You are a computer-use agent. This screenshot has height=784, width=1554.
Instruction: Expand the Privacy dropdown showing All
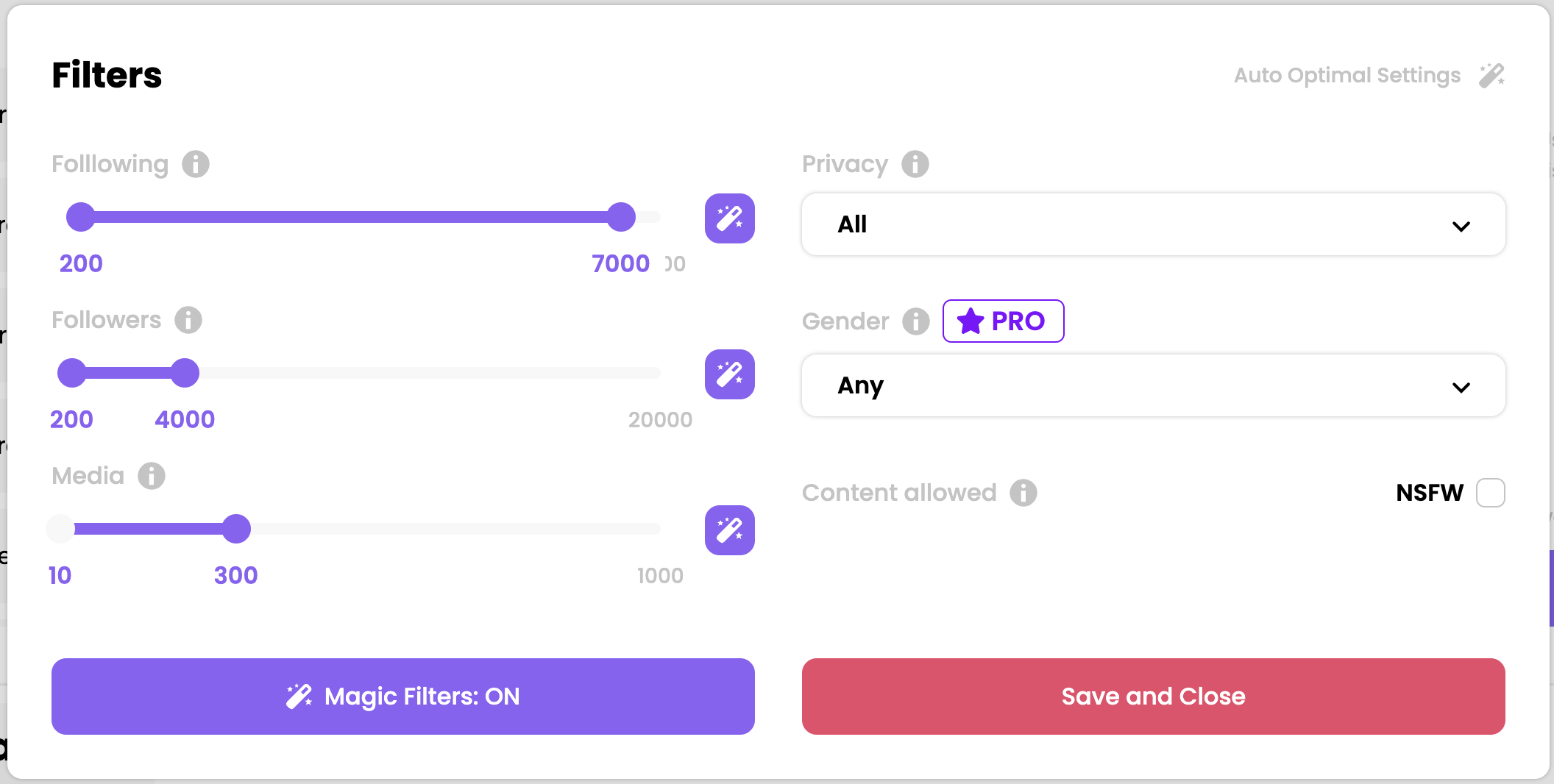coord(1154,224)
